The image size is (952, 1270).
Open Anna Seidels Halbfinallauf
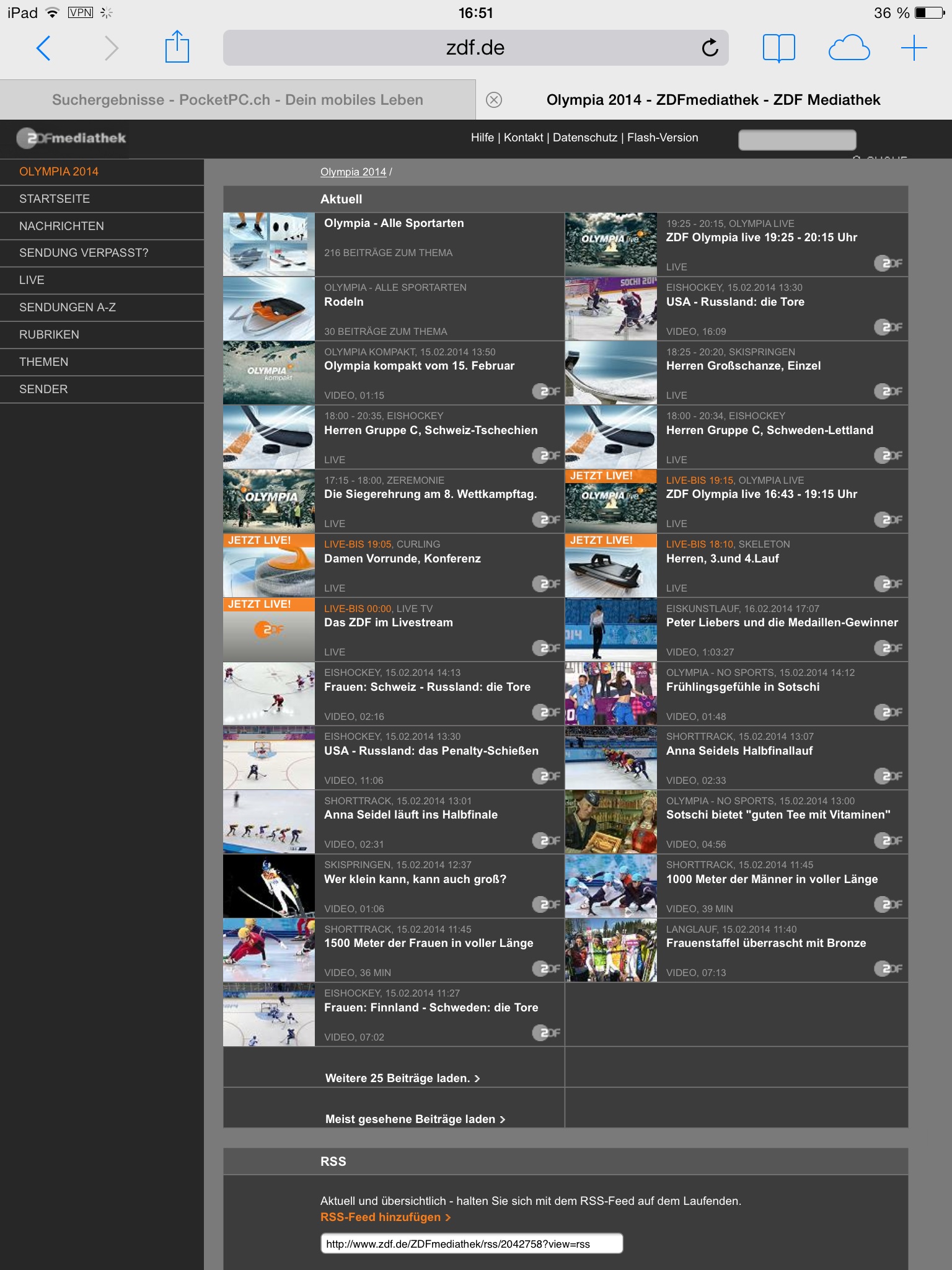739,751
